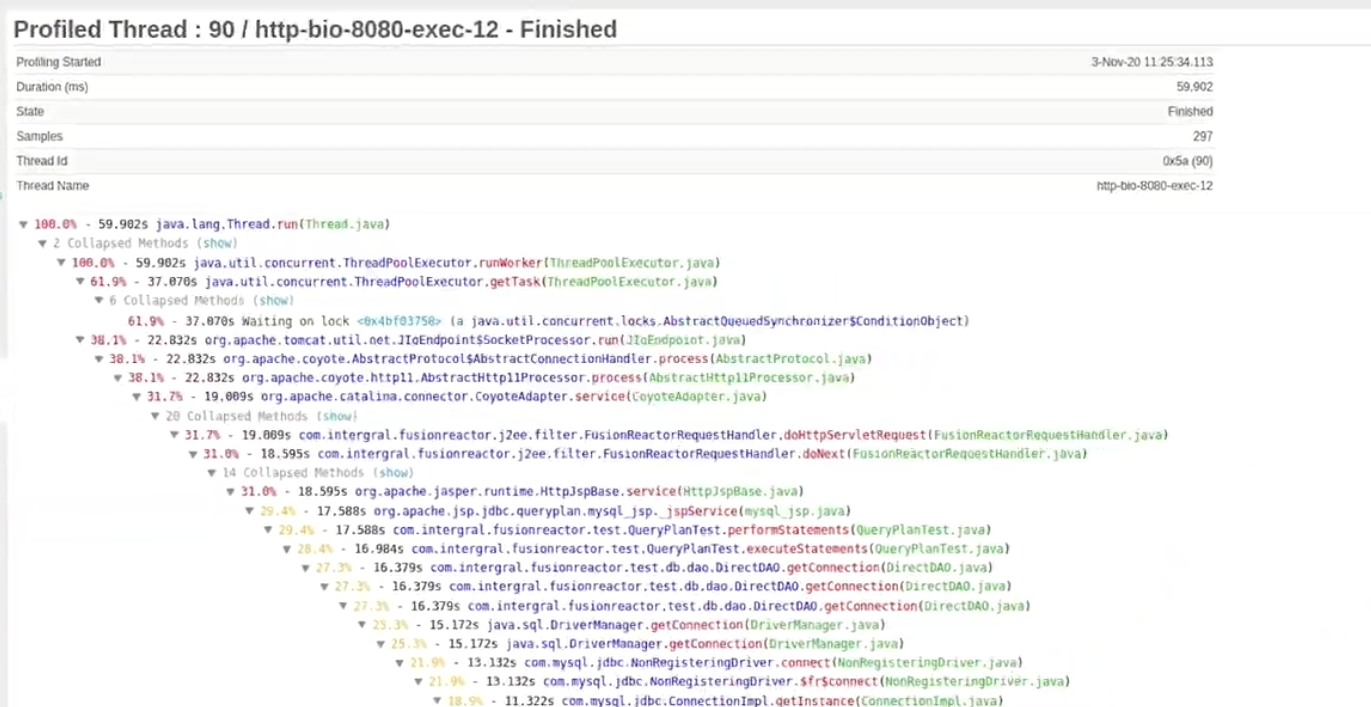Collapse the CoyoteAdapter.service tree node
This screenshot has width=1371, height=707.
point(137,397)
